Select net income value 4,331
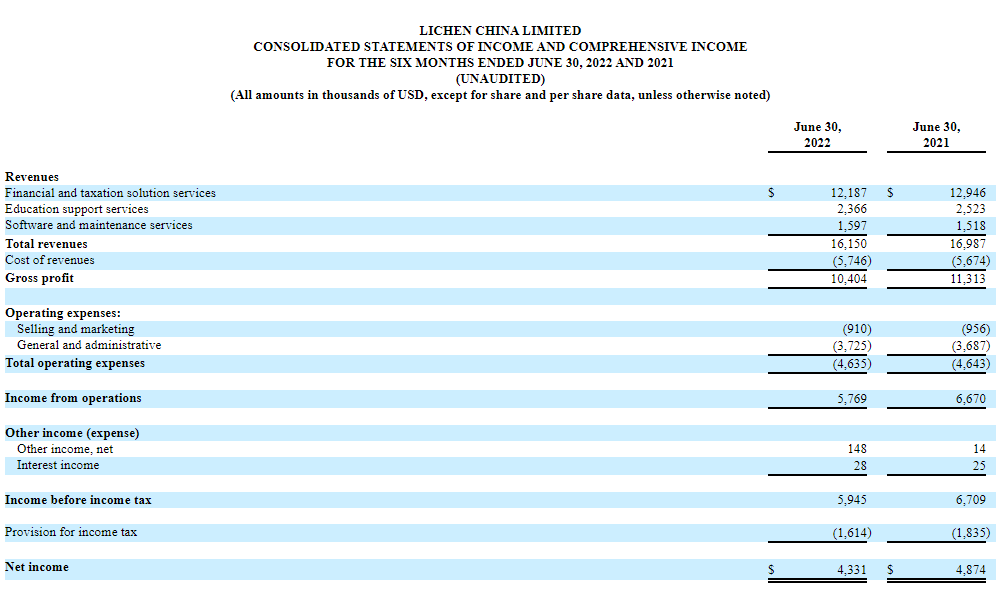The height and width of the screenshot is (589, 997). (851, 570)
